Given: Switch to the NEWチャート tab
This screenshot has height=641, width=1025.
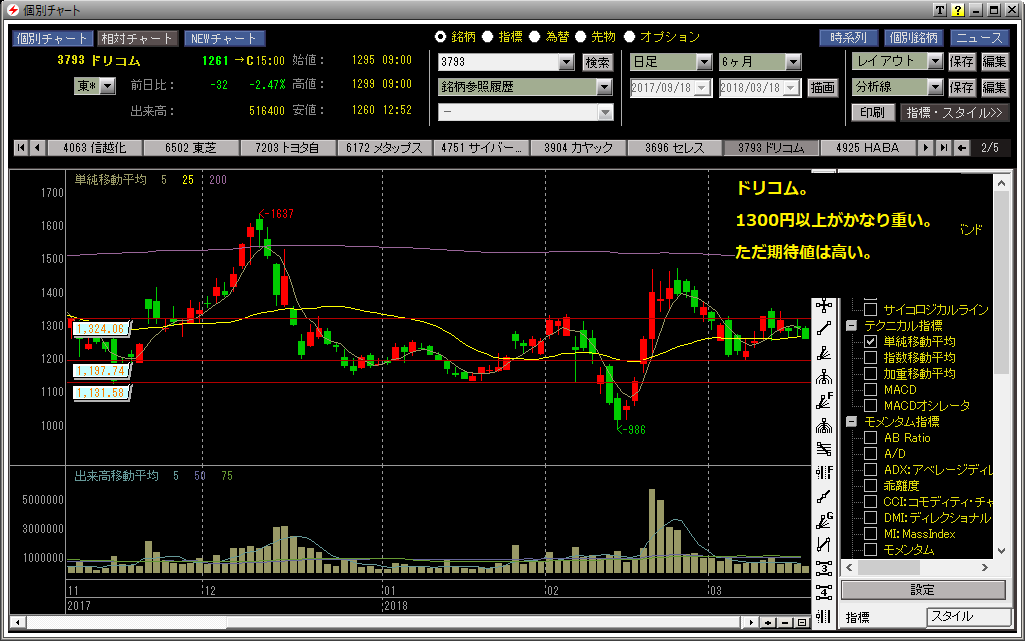Looking at the screenshot, I should (x=224, y=39).
